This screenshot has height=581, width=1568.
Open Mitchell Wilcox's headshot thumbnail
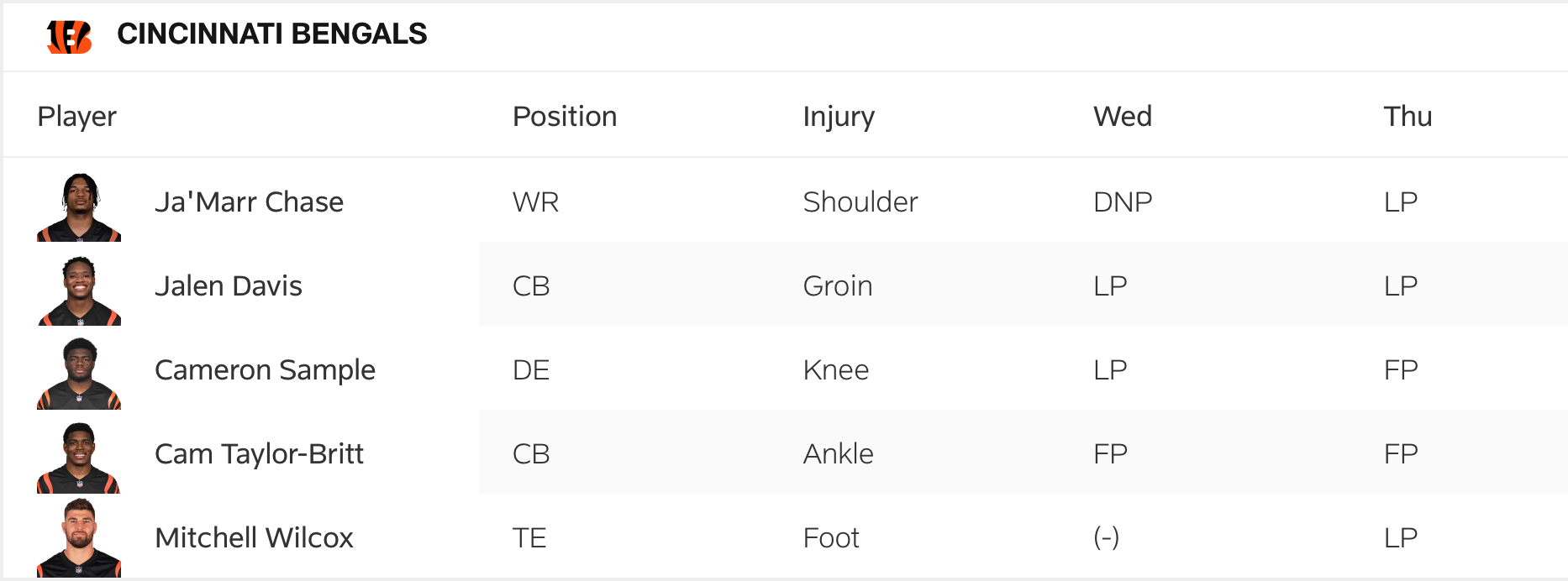[x=79, y=539]
